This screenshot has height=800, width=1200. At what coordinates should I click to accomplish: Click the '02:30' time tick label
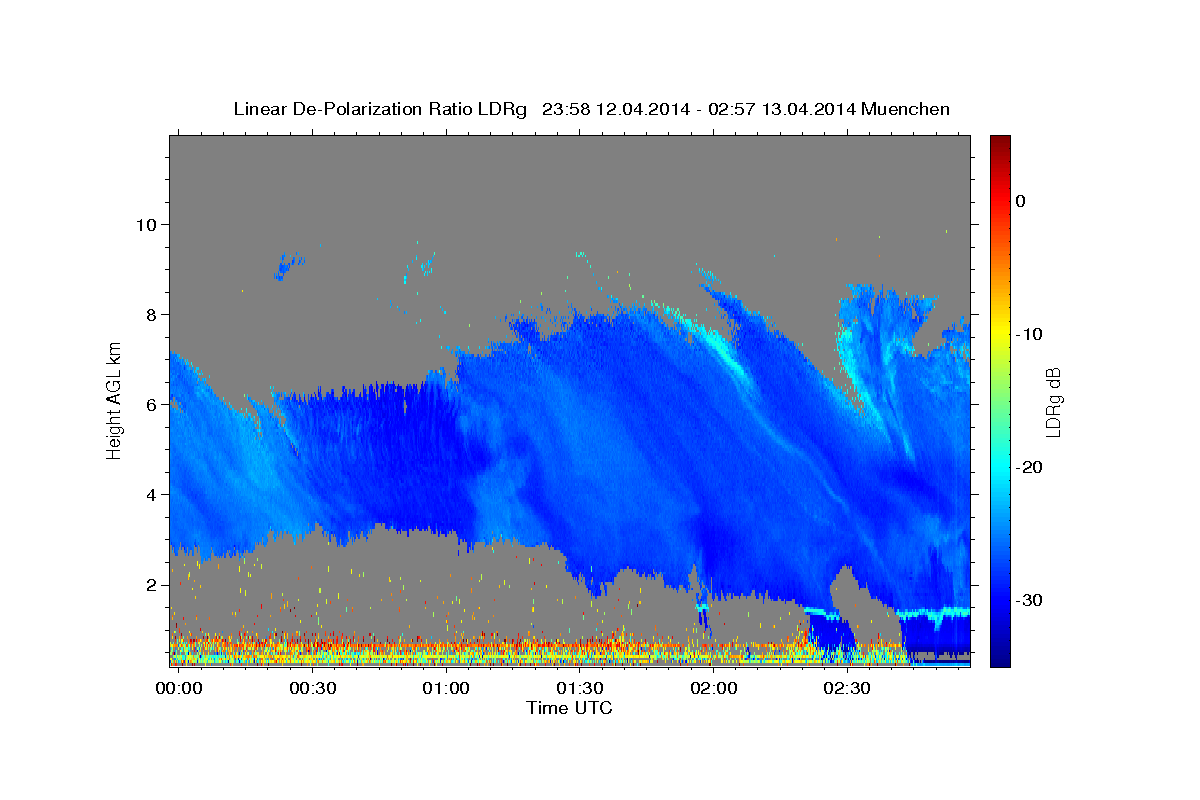point(847,689)
